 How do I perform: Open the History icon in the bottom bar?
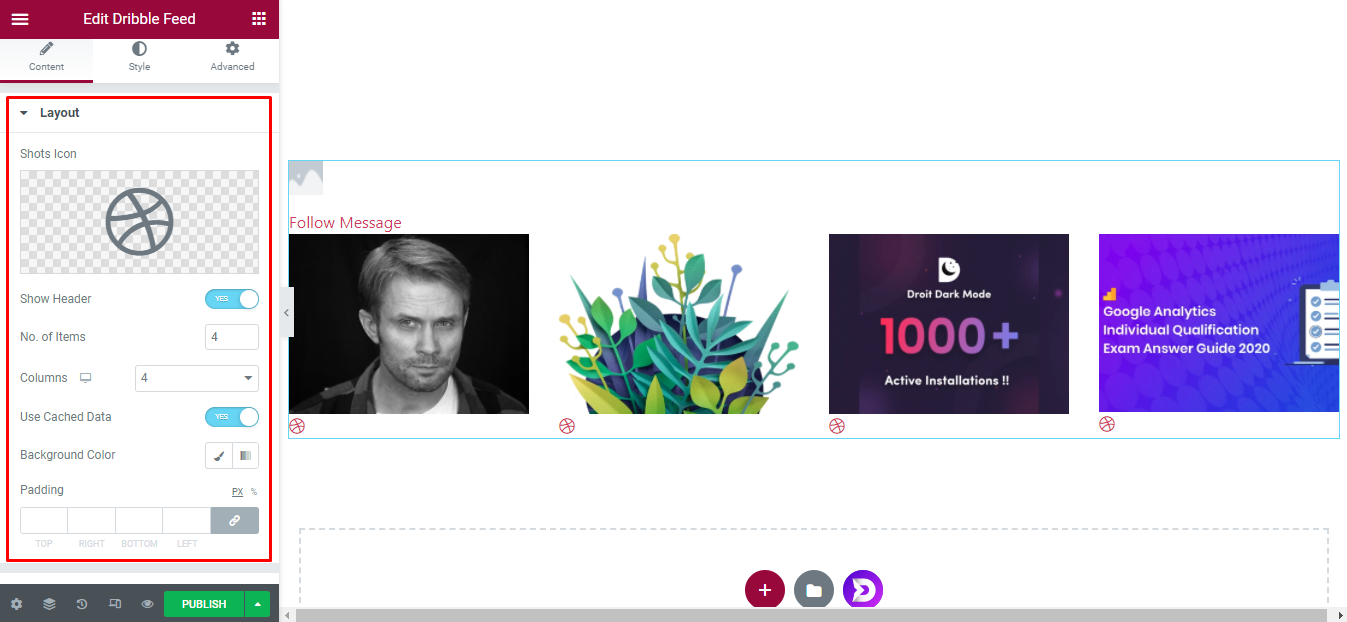coord(82,604)
